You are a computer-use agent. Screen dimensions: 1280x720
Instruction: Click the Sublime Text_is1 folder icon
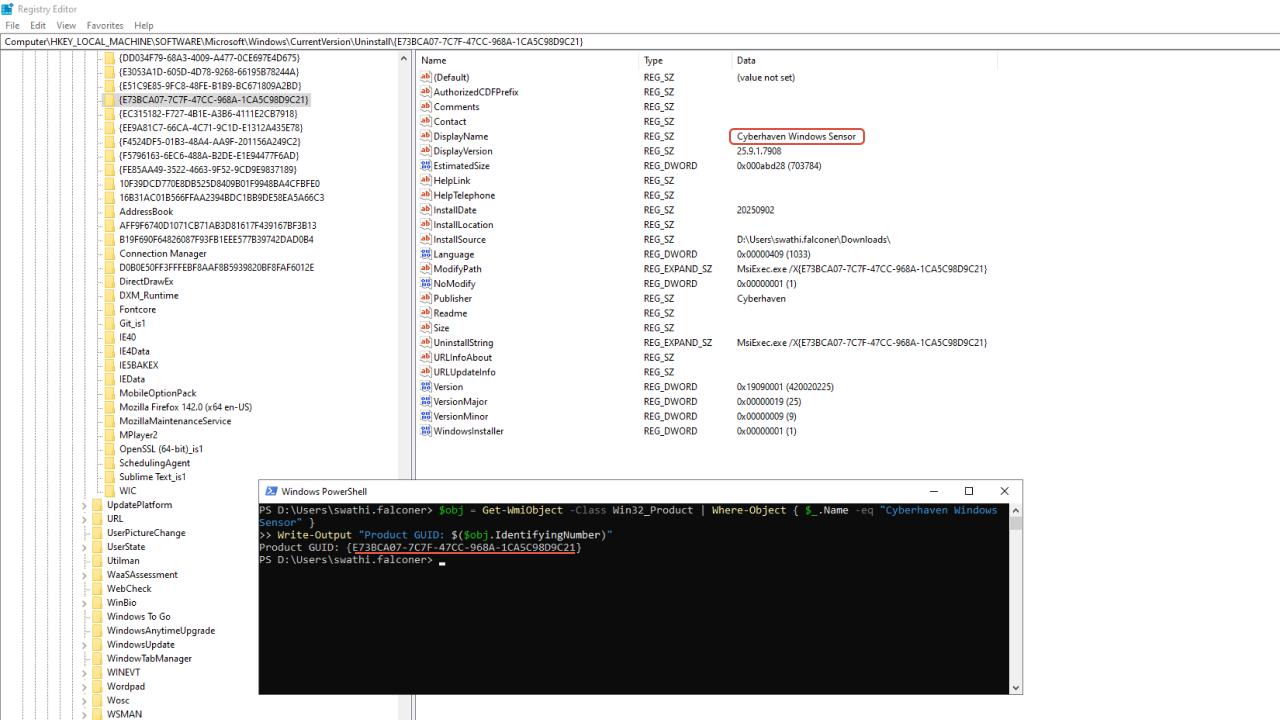click(110, 477)
